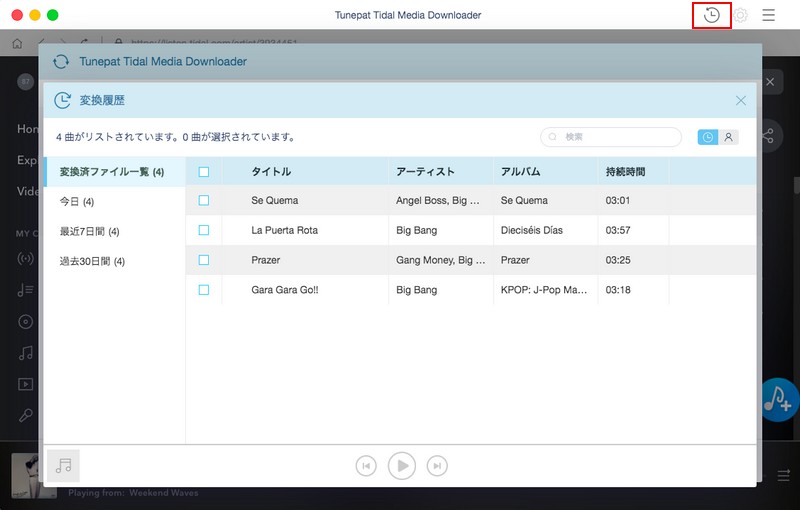This screenshot has width=800, height=510.
Task: Sort by タイトル column header
Action: [x=271, y=172]
